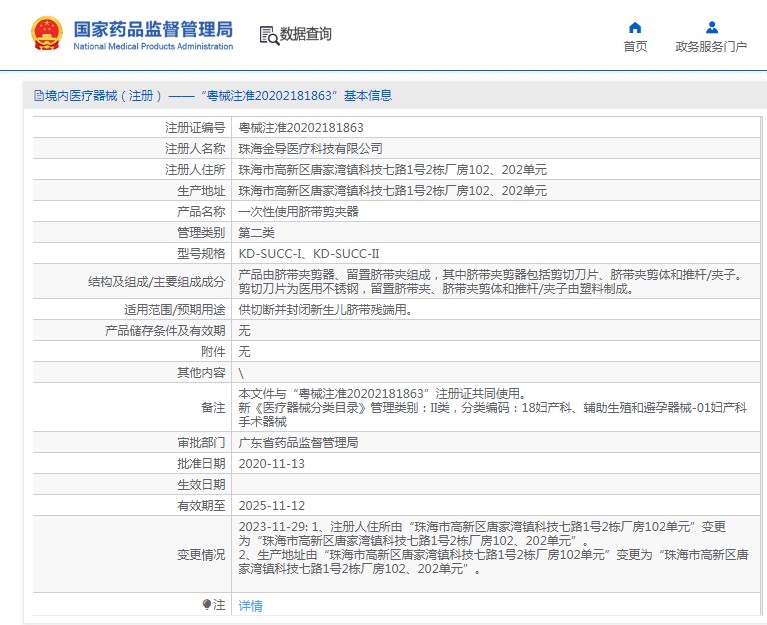Open the 数据查询 search icon
767x625 pixels.
pyautogui.click(x=269, y=35)
